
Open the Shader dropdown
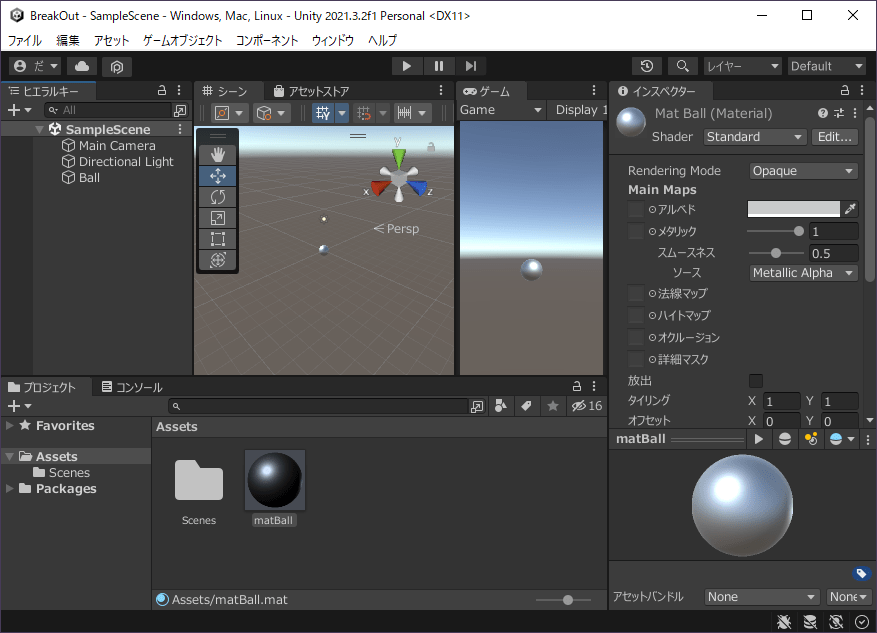(x=754, y=137)
